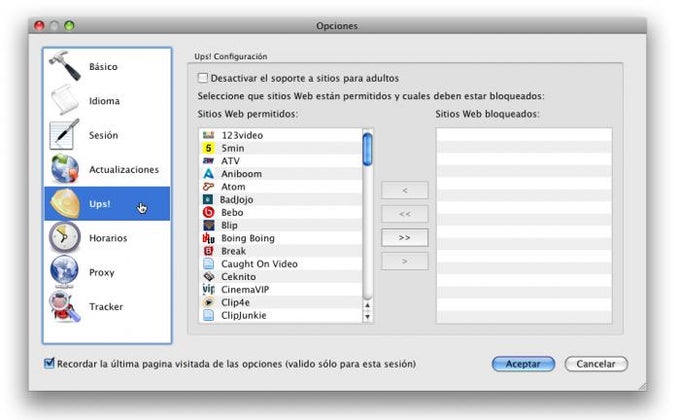
Task: Click the BadJojo site icon
Action: tap(208, 199)
